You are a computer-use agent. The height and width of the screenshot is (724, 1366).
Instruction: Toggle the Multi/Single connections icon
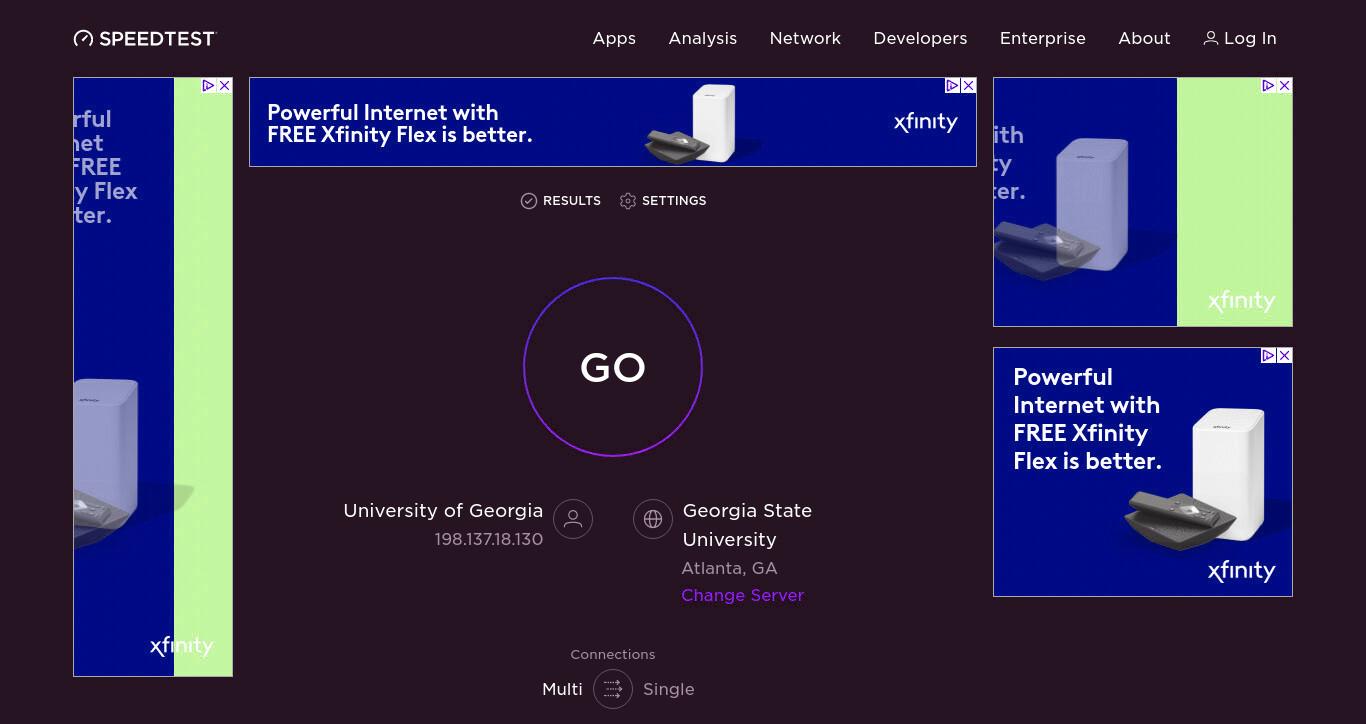[x=613, y=689]
